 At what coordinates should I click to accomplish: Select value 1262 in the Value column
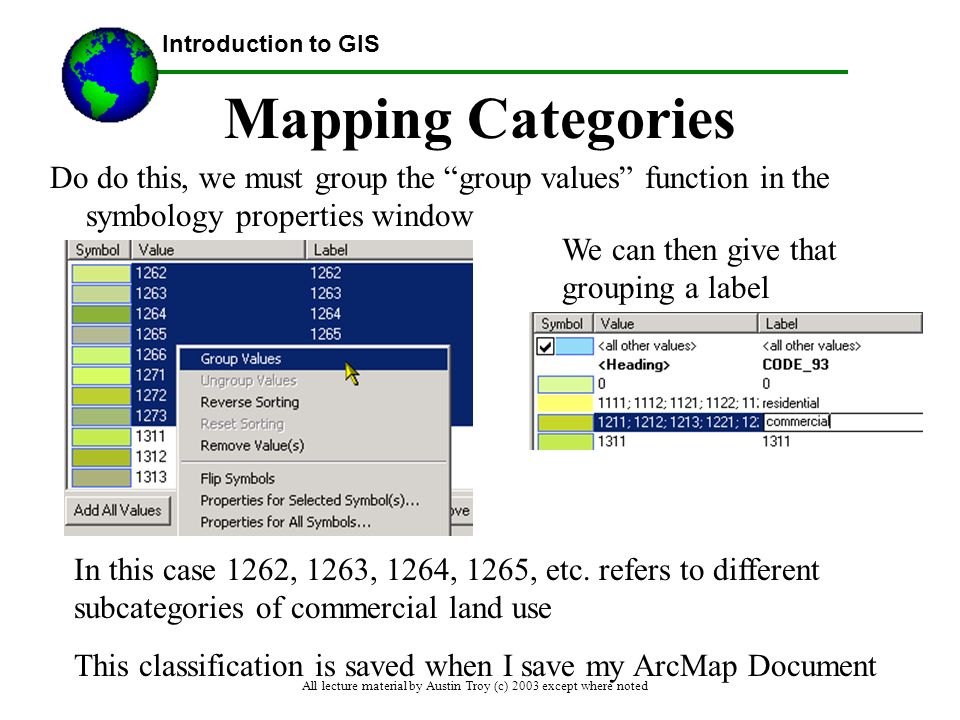pyautogui.click(x=151, y=273)
